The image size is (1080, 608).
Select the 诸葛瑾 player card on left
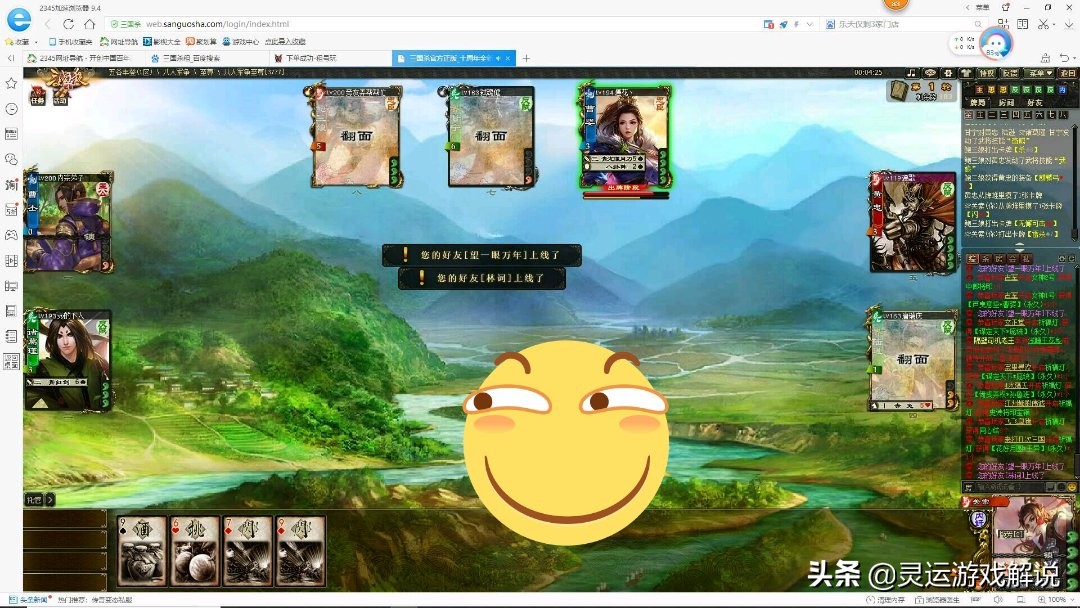click(68, 360)
